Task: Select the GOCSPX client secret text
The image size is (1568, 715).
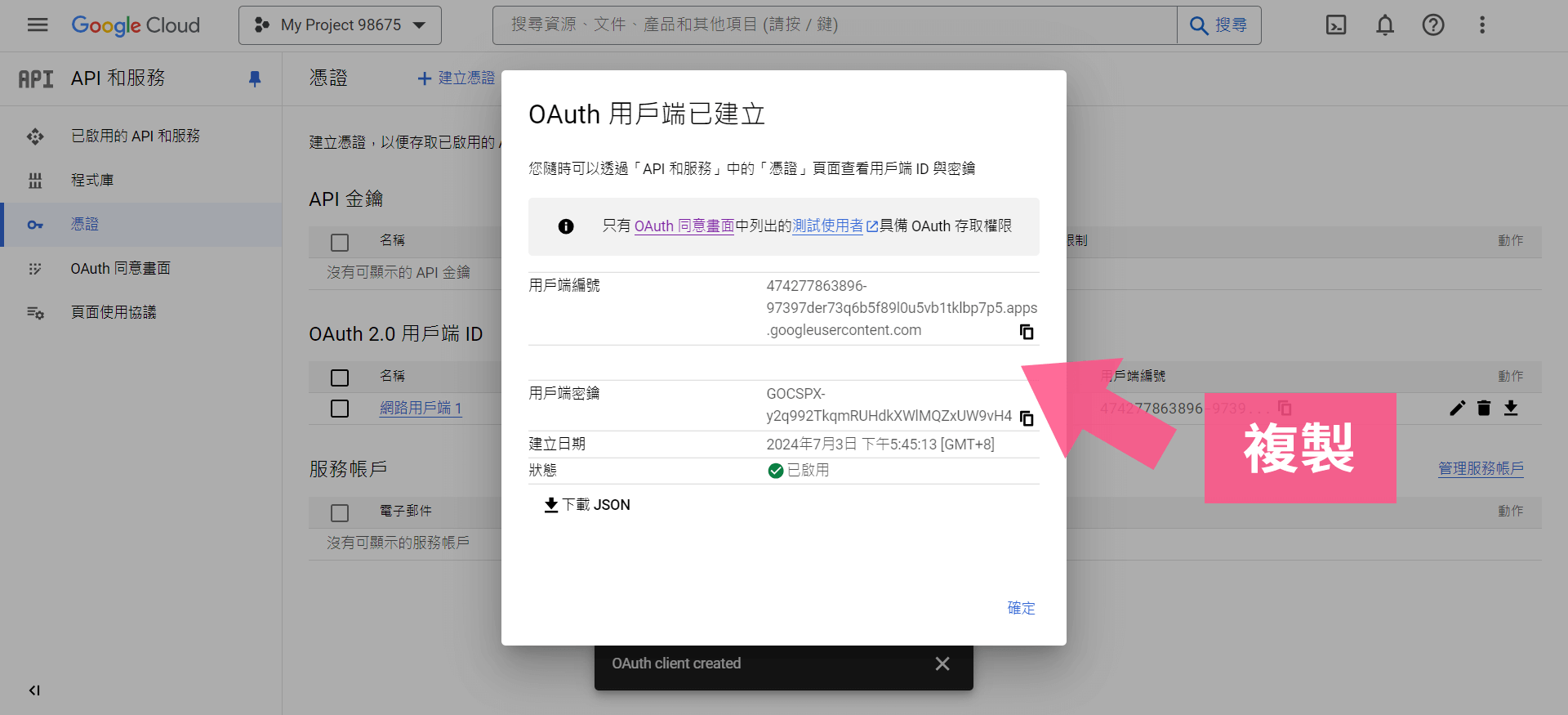Action: click(889, 404)
